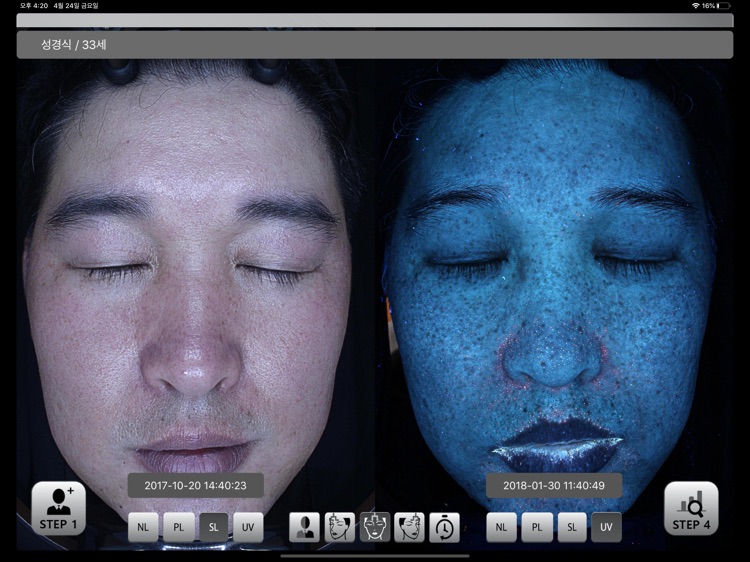Viewport: 750px width, 562px height.
Task: Select side-face view icon right of front-face icon
Action: (x=410, y=527)
